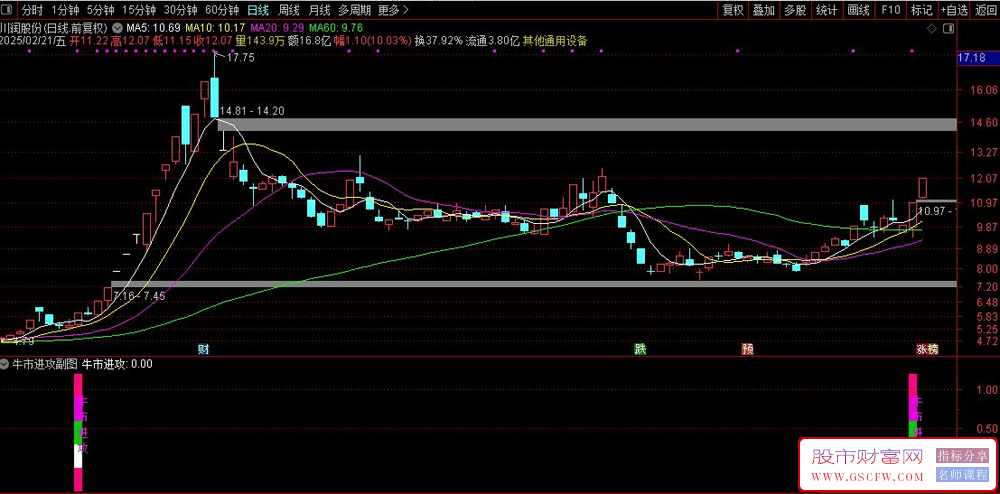The image size is (1000, 494).
Task: Click the 统计 statistics button
Action: click(x=827, y=10)
